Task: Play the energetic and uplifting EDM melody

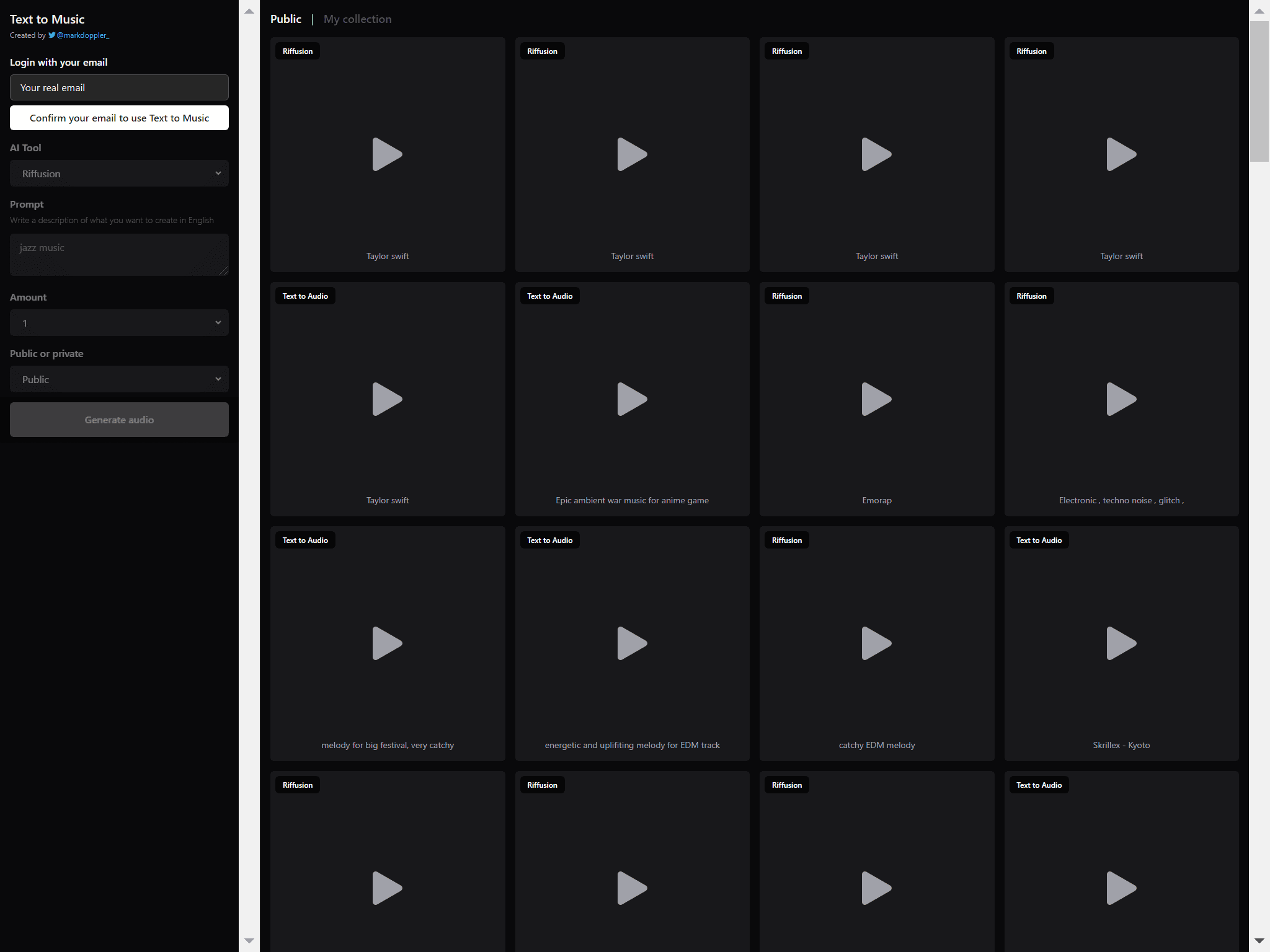Action: coord(632,643)
